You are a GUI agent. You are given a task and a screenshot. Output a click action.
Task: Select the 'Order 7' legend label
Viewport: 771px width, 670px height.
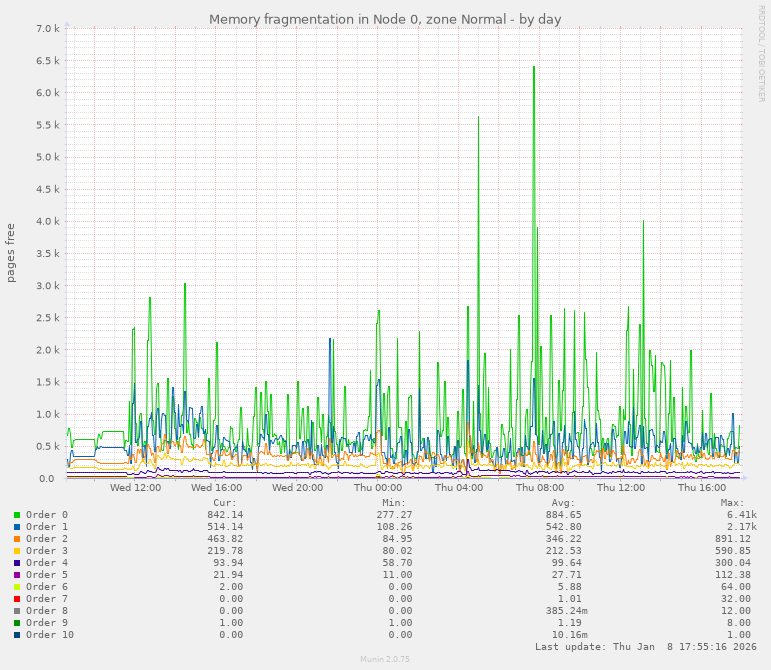point(47,598)
